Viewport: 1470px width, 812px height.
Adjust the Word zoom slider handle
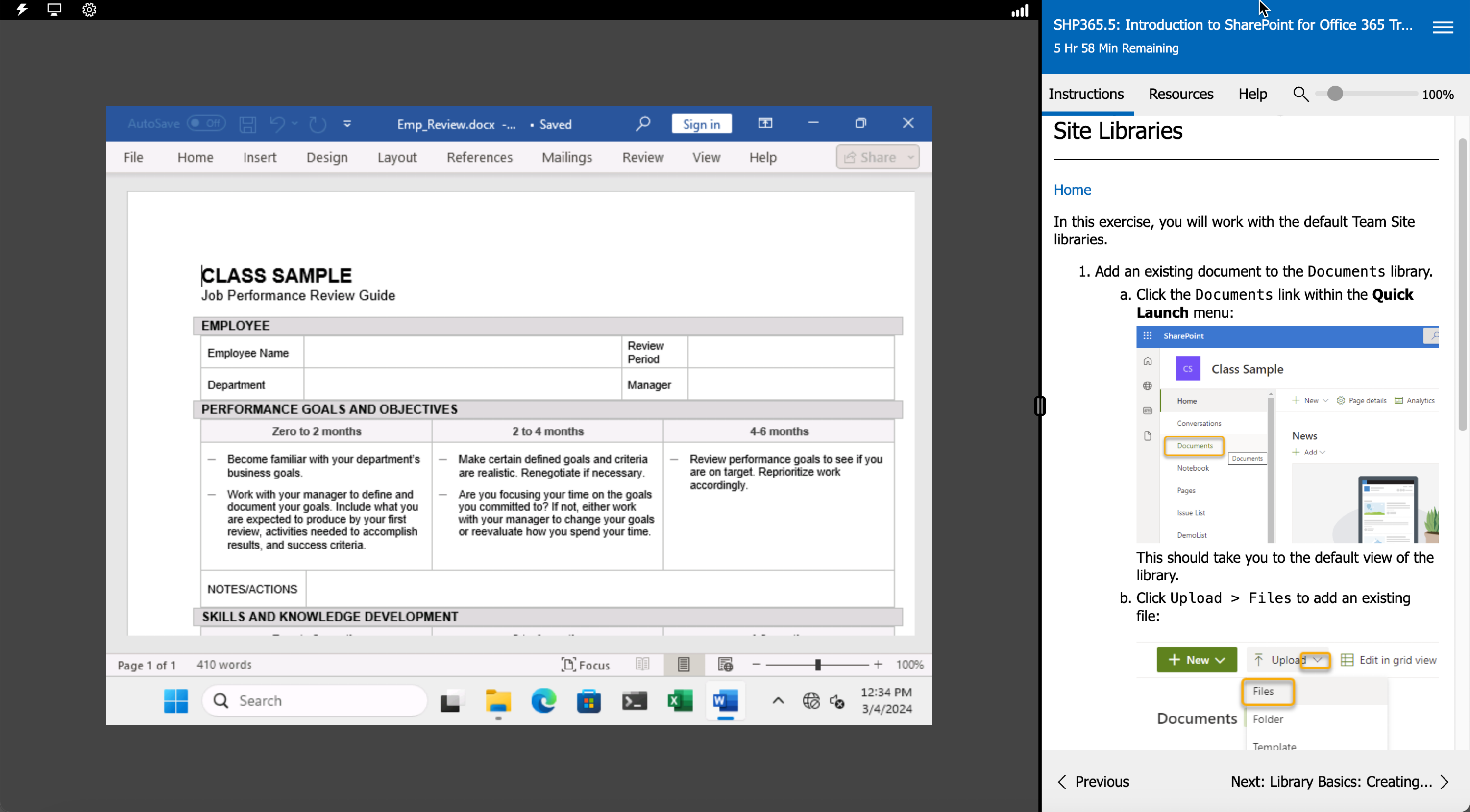817,664
